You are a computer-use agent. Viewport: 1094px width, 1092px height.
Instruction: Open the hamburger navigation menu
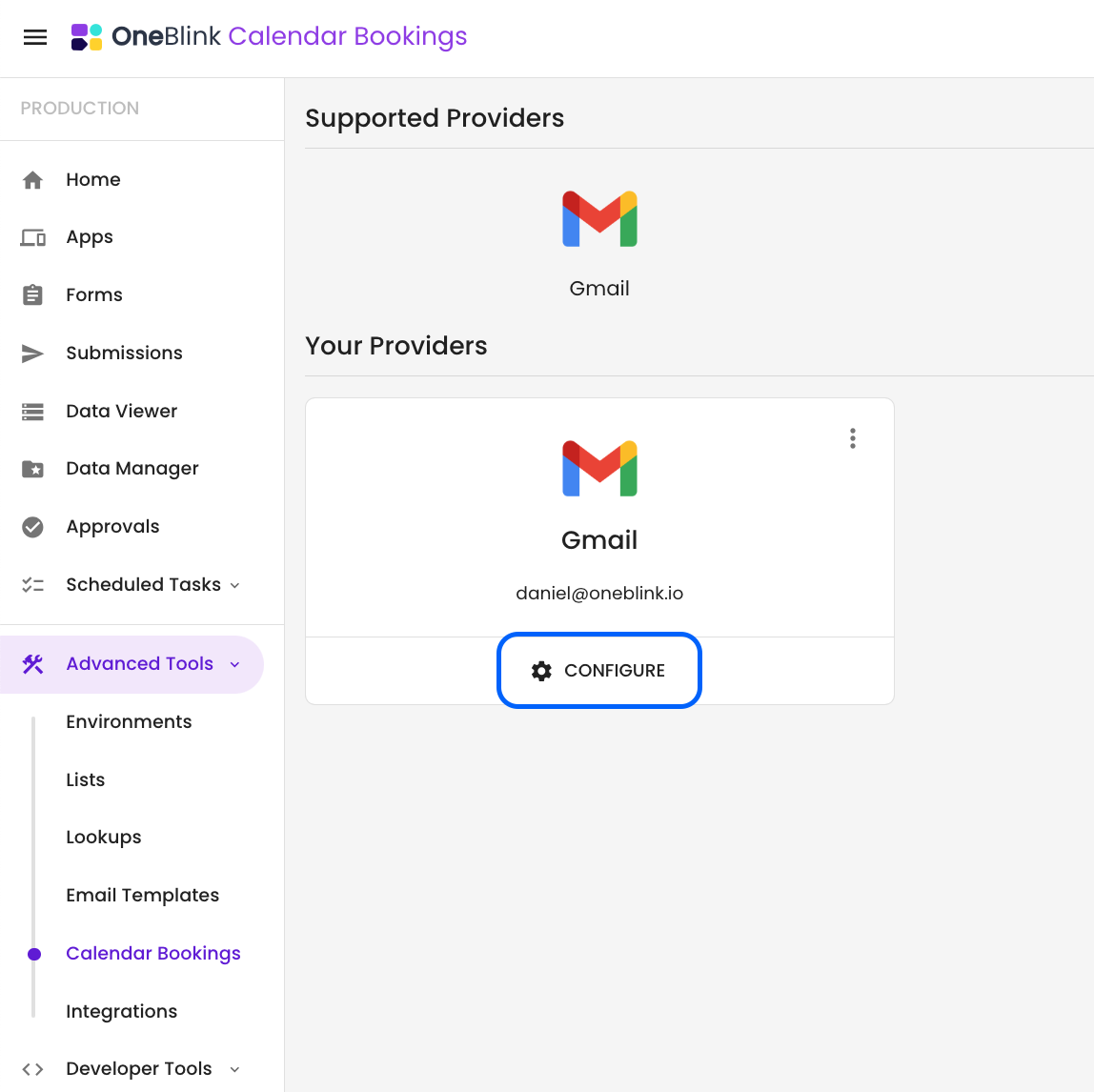coord(35,37)
